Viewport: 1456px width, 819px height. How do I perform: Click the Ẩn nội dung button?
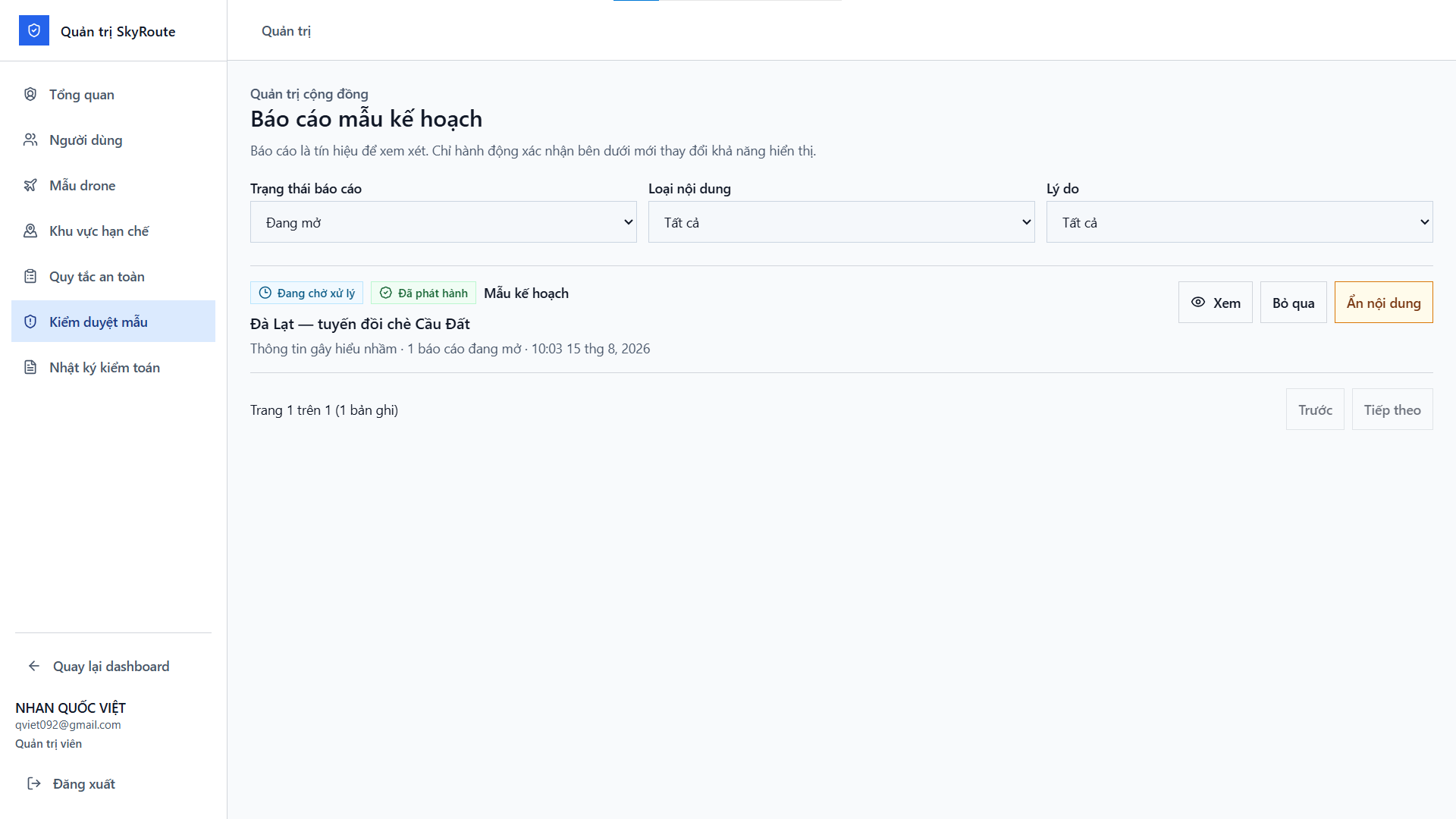point(1384,303)
